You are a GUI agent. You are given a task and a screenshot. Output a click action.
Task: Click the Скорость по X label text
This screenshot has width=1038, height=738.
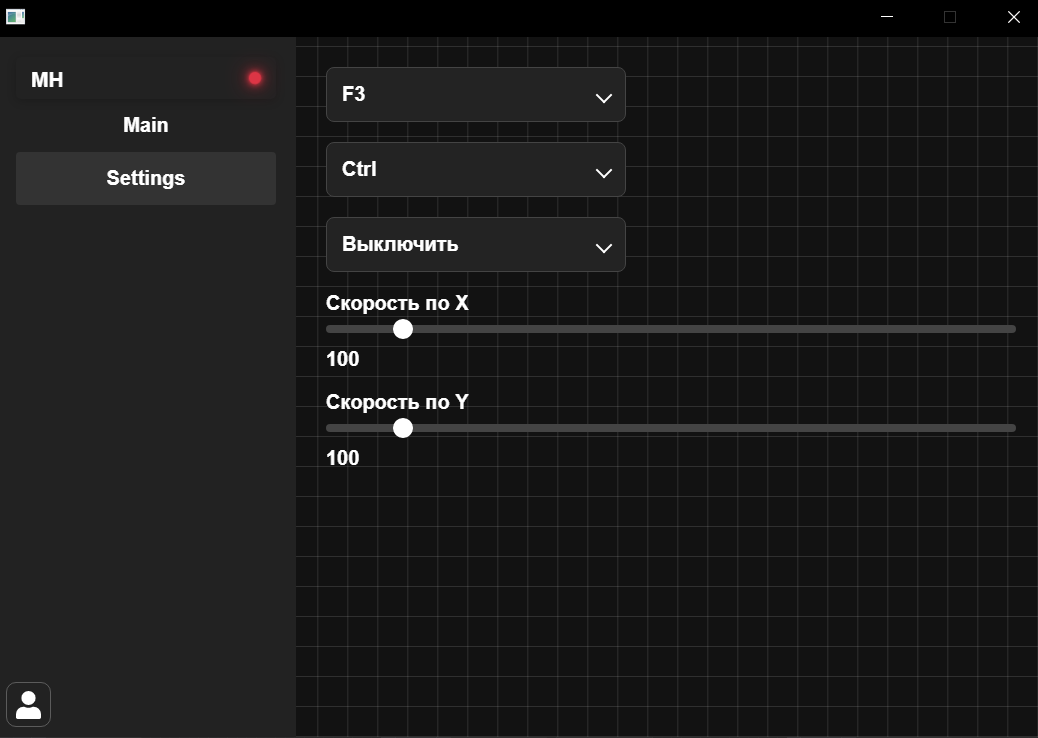(x=397, y=303)
